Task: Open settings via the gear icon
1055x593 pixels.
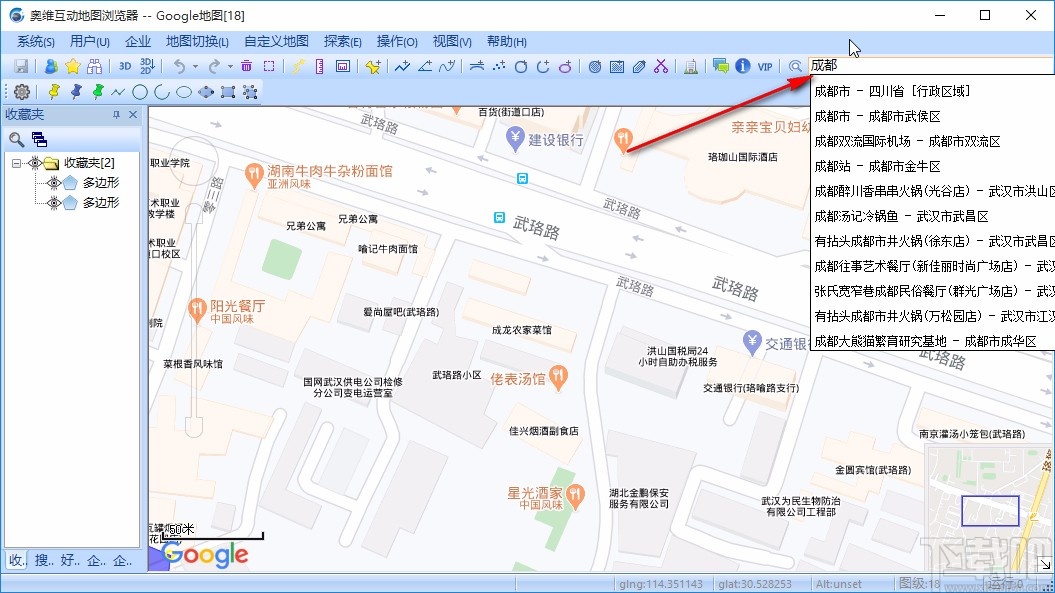Action: point(21,91)
